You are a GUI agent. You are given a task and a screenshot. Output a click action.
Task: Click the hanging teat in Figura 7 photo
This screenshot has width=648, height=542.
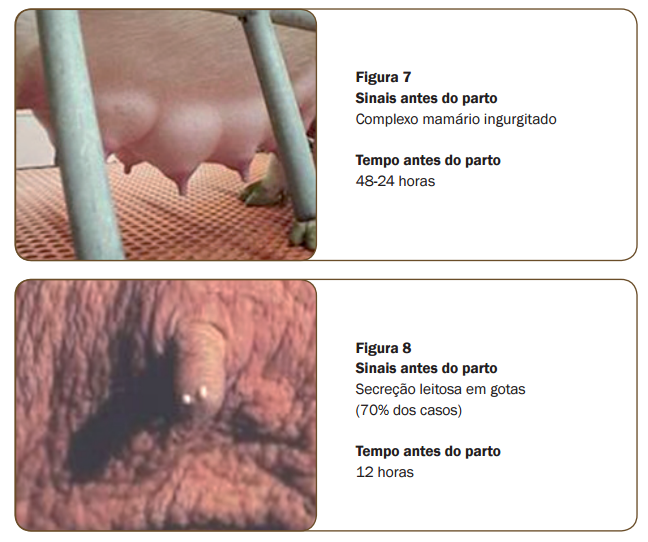pyautogui.click(x=182, y=180)
